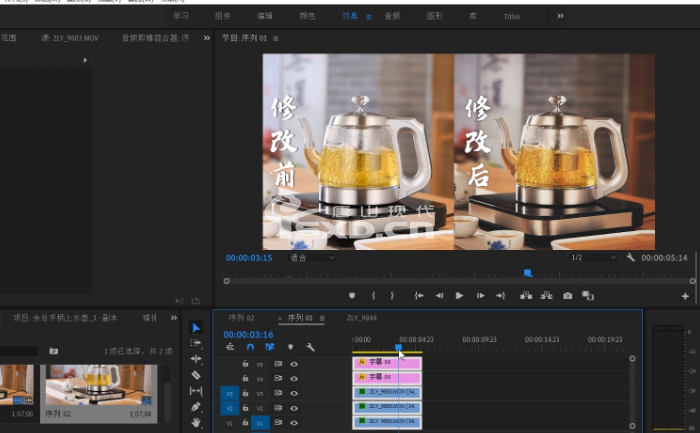Viewport: 700px width, 433px height.
Task: Hide track V2 with eye icon
Action: tap(294, 408)
